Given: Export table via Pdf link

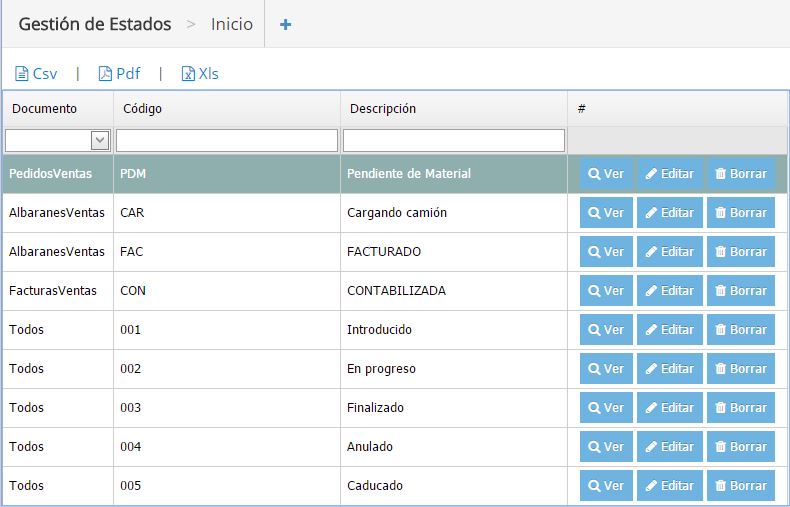Looking at the screenshot, I should pos(119,74).
